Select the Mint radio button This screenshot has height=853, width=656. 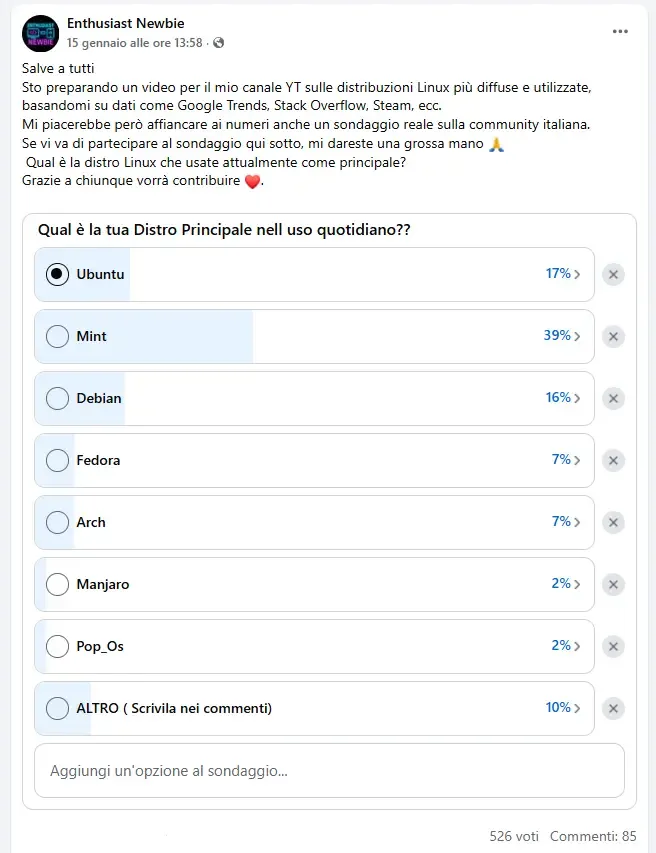[58, 336]
